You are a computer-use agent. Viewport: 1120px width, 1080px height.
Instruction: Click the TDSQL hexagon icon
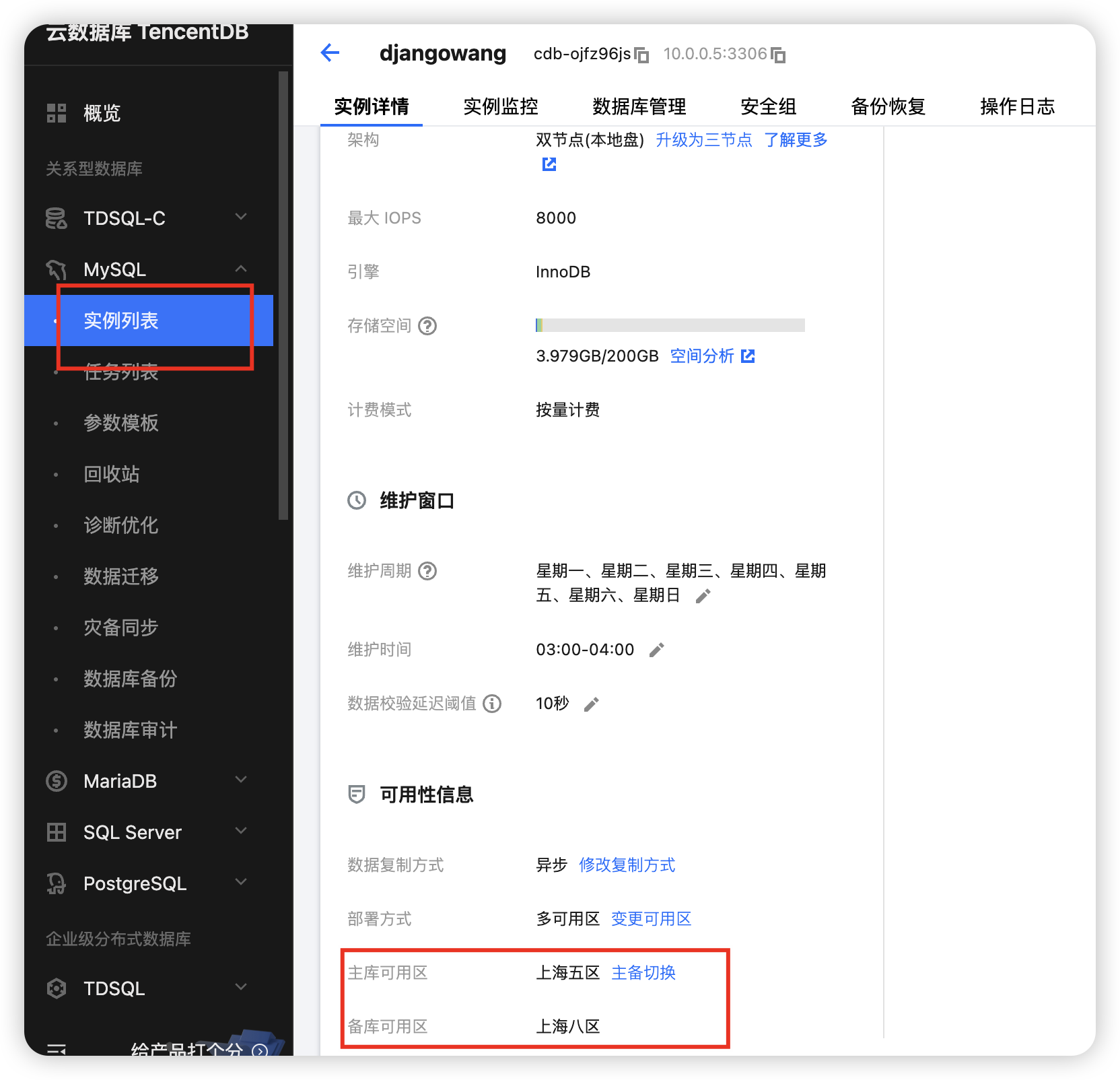click(57, 988)
